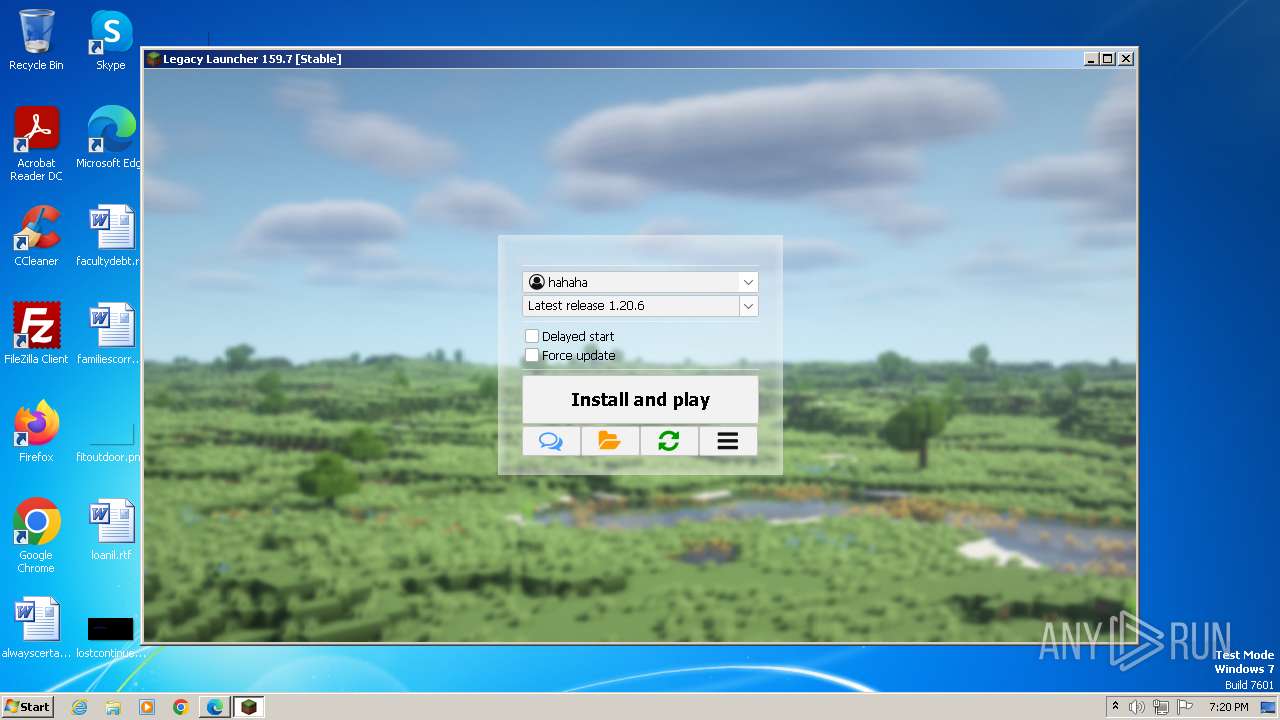
Task: Open Edge from the taskbar
Action: click(x=215, y=707)
